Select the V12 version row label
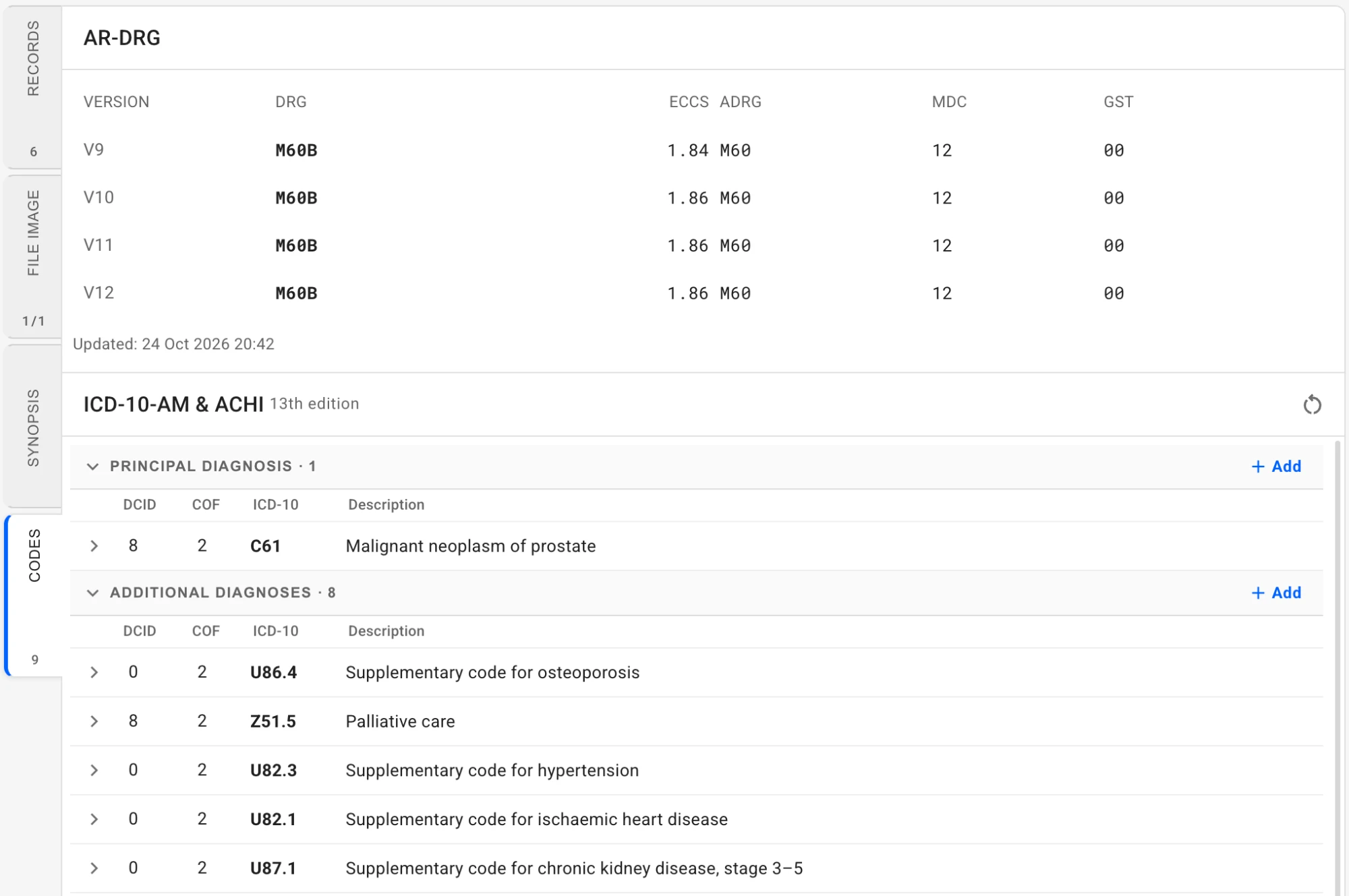Image resolution: width=1349 pixels, height=896 pixels. 98,293
